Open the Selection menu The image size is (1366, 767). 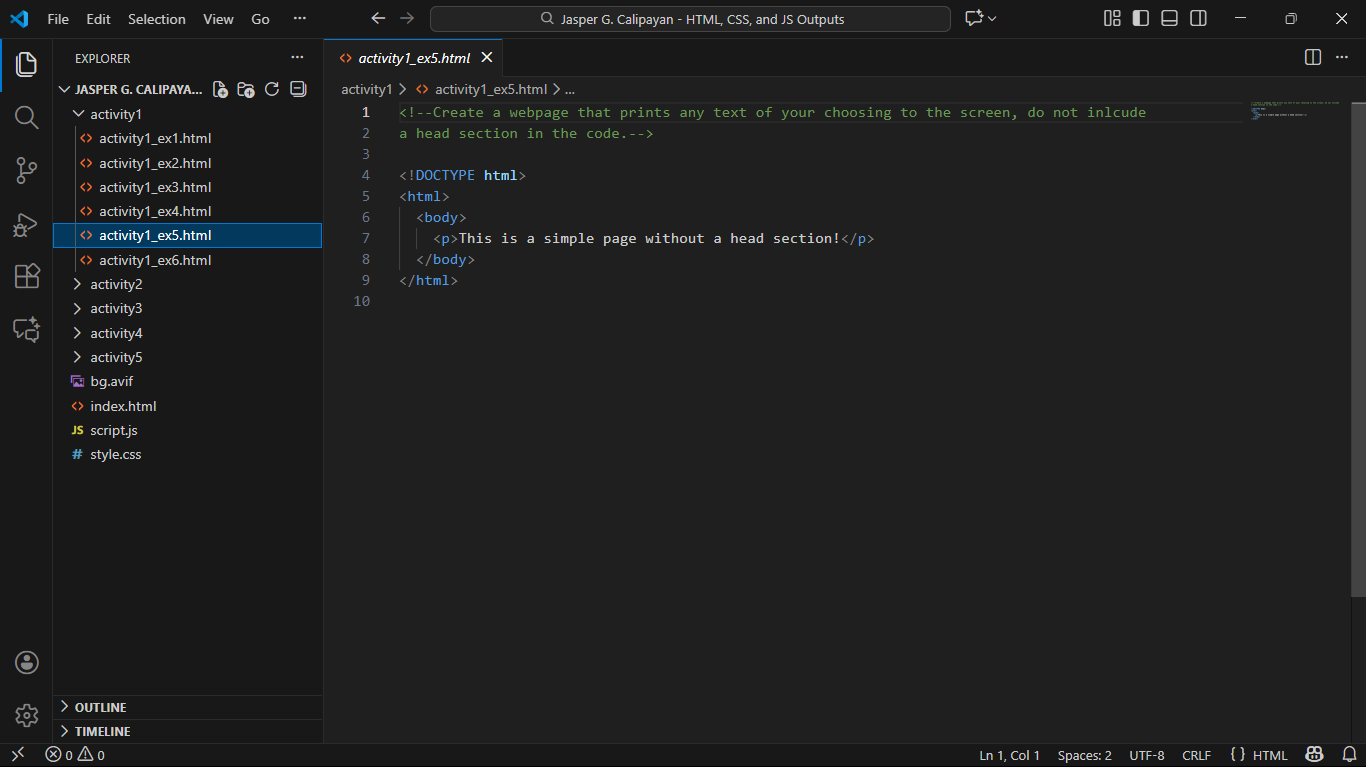[x=156, y=19]
